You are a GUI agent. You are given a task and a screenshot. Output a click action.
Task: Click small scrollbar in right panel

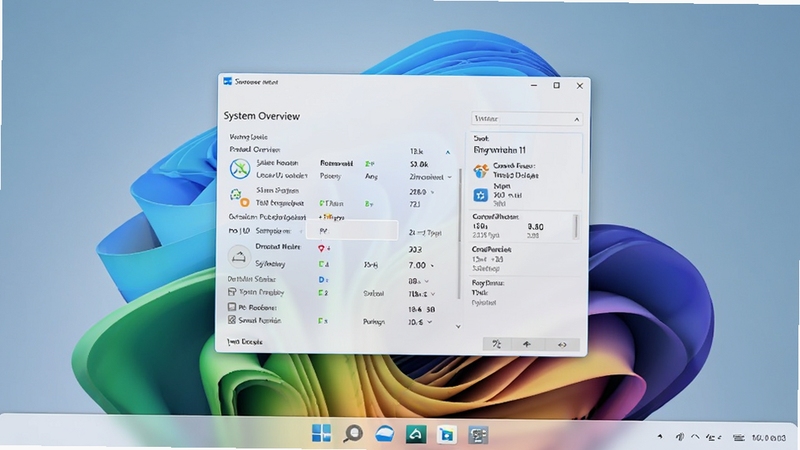576,226
